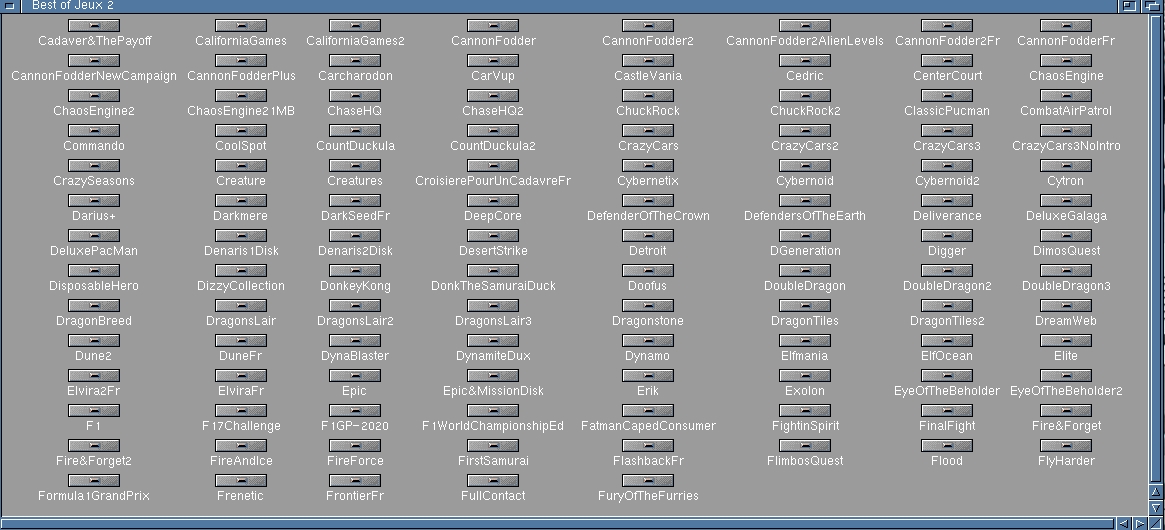
Task: Click the vertical scrollbar track
Action: tap(1156, 249)
